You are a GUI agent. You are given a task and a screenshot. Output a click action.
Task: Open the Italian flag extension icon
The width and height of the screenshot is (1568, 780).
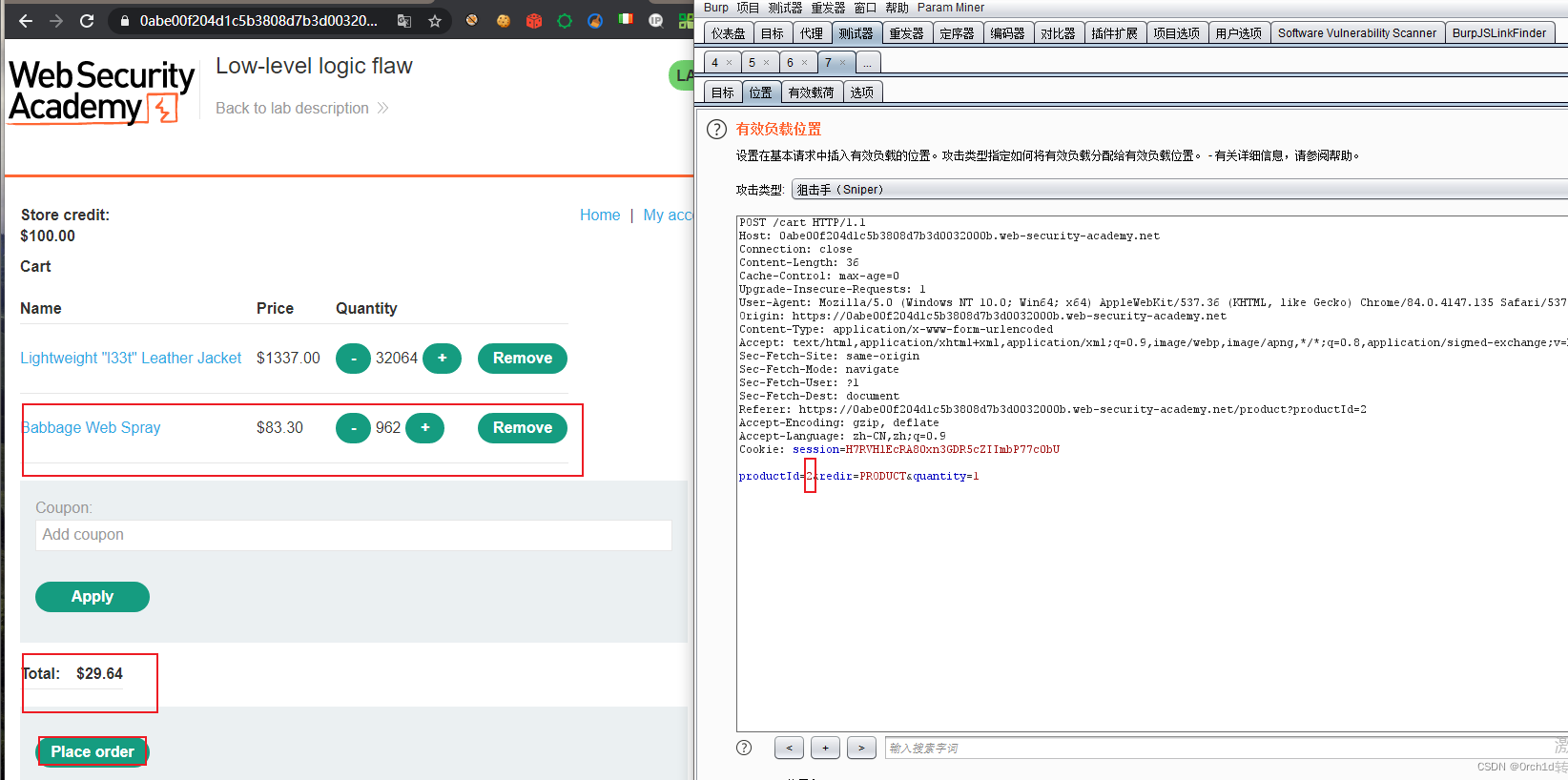click(626, 19)
